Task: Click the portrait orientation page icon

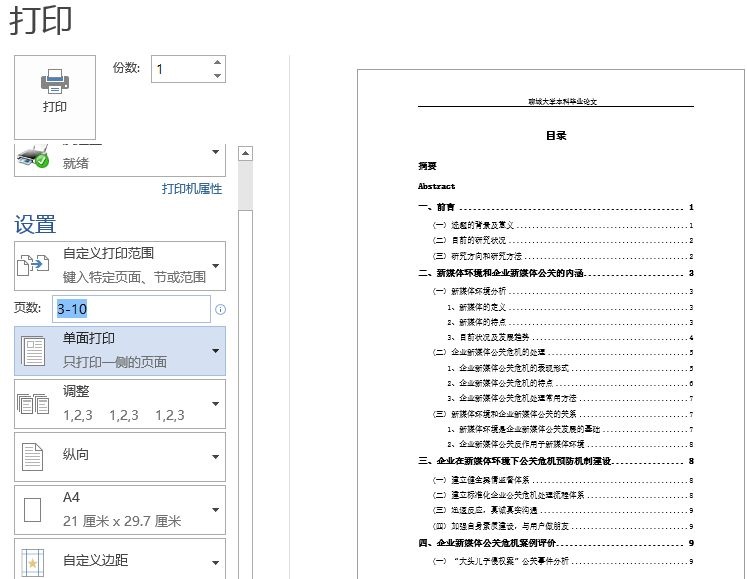Action: 34,457
